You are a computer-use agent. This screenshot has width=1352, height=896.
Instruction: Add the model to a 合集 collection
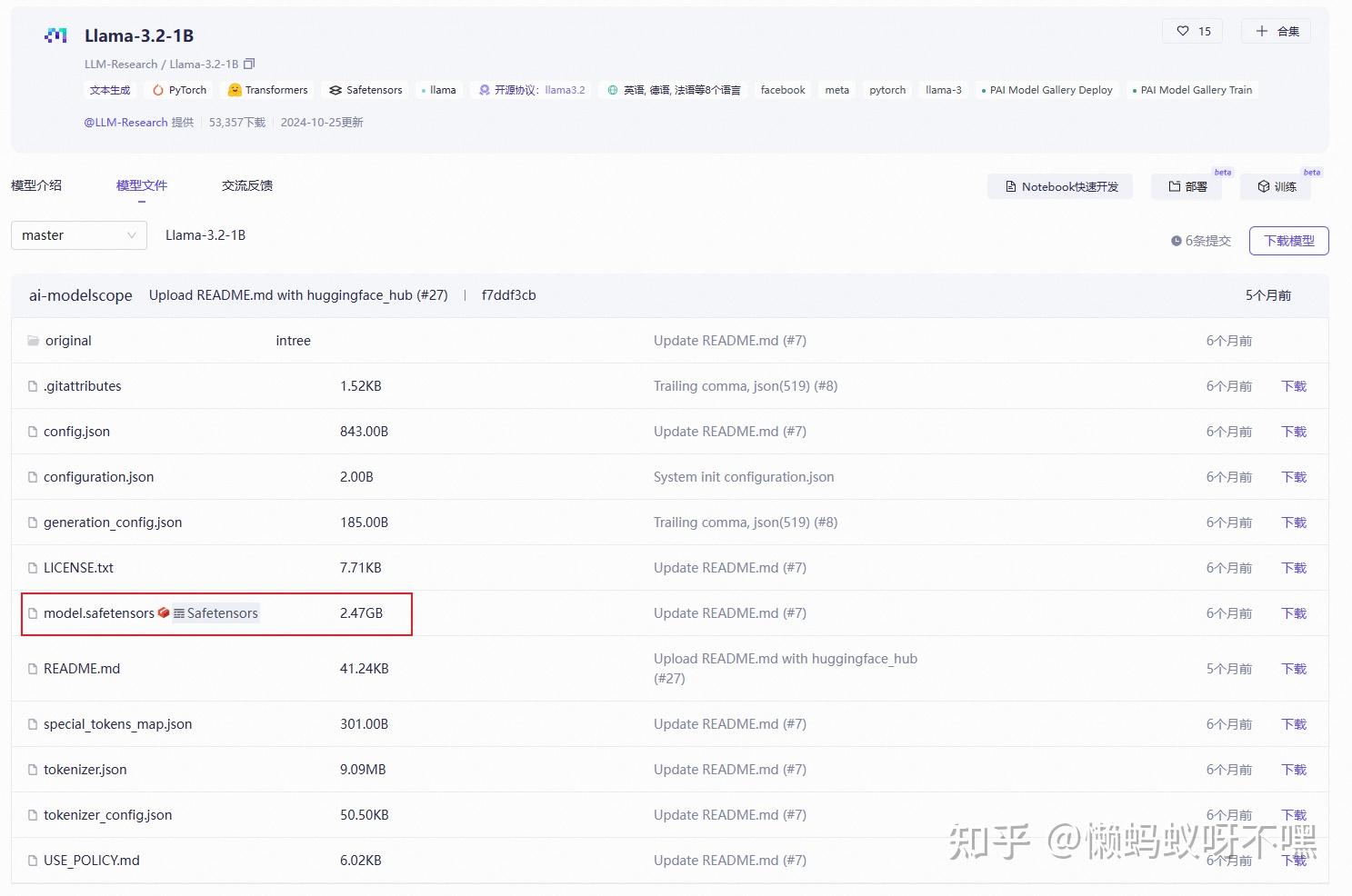[x=1277, y=31]
